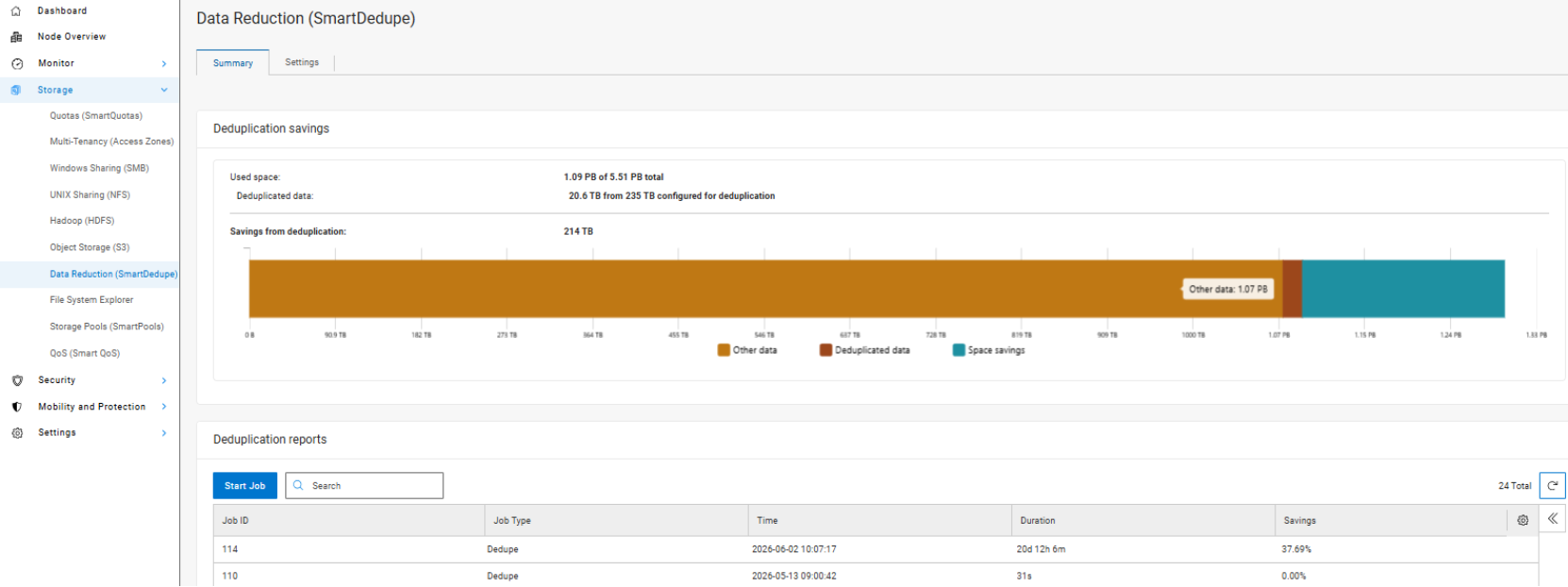Image resolution: width=1568 pixels, height=587 pixels.
Task: Click the Settings gear icon in sidebar
Action: 17,433
